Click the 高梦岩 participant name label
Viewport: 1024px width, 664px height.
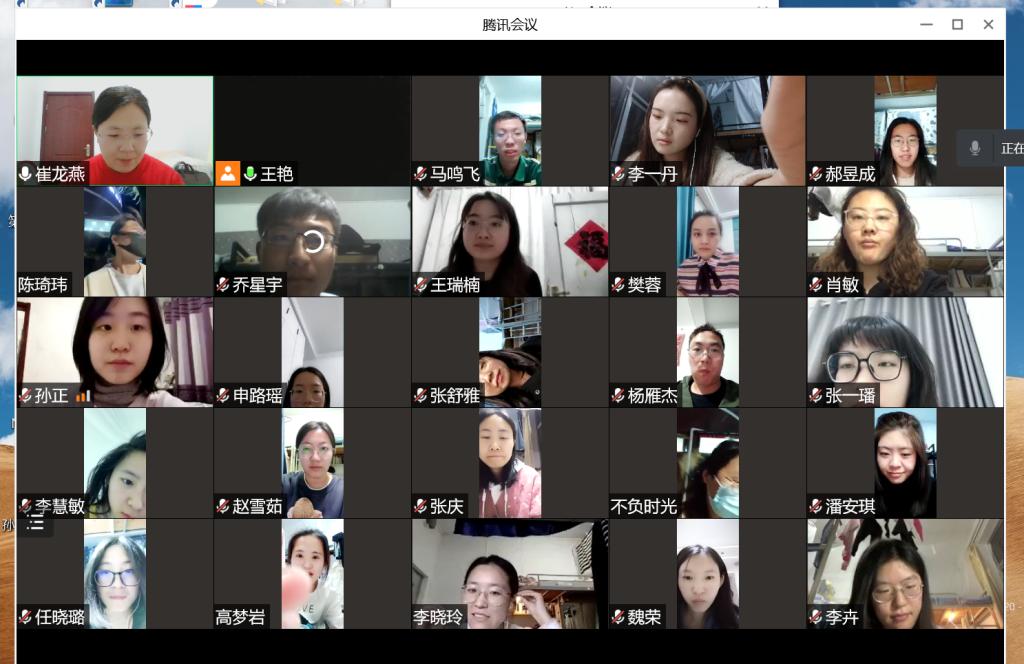241,618
